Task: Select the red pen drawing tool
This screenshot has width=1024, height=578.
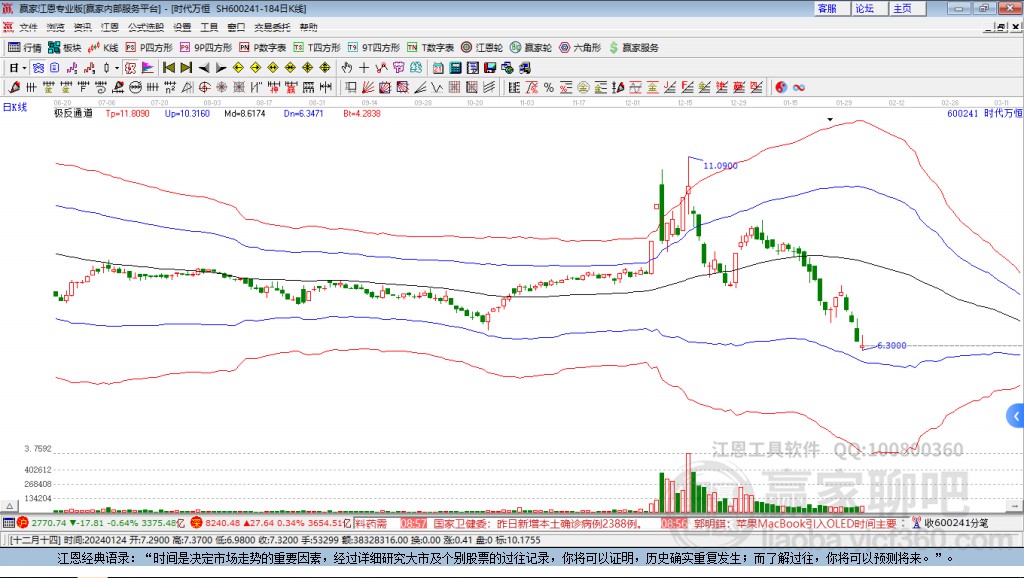Action: (x=14, y=88)
